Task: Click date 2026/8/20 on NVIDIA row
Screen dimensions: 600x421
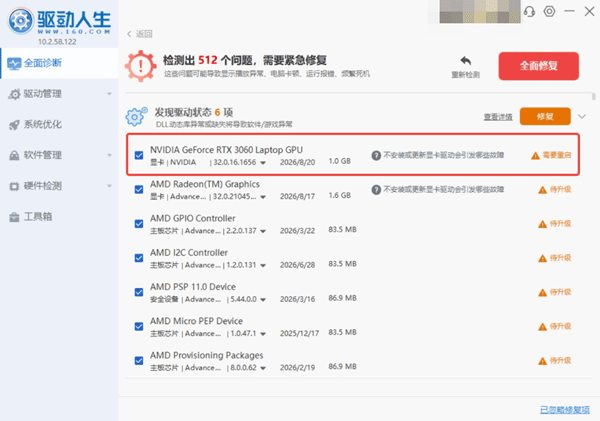Action: [297, 162]
